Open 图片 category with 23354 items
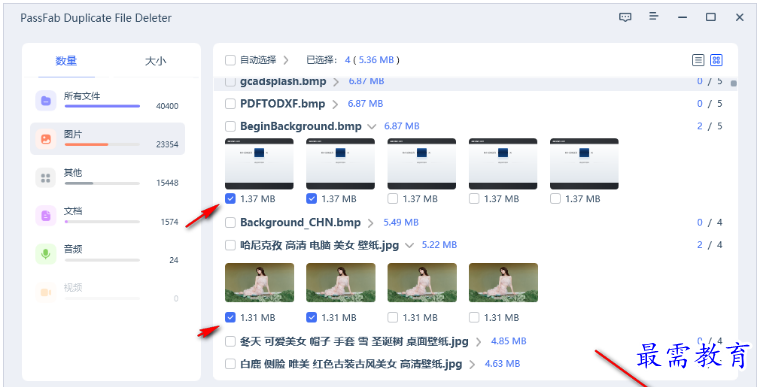 click(x=107, y=139)
